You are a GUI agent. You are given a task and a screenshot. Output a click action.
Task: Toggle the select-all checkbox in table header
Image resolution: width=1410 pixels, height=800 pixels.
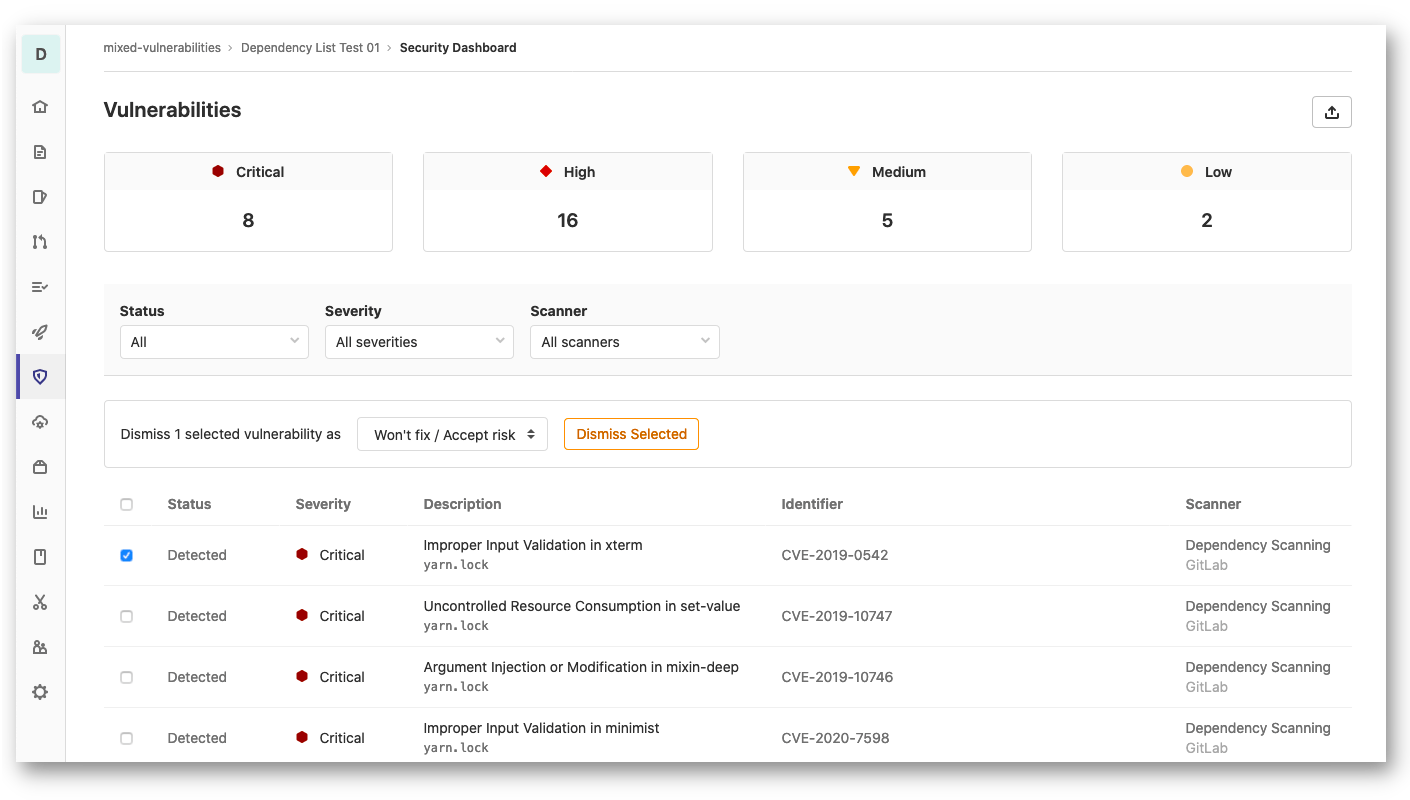126,505
